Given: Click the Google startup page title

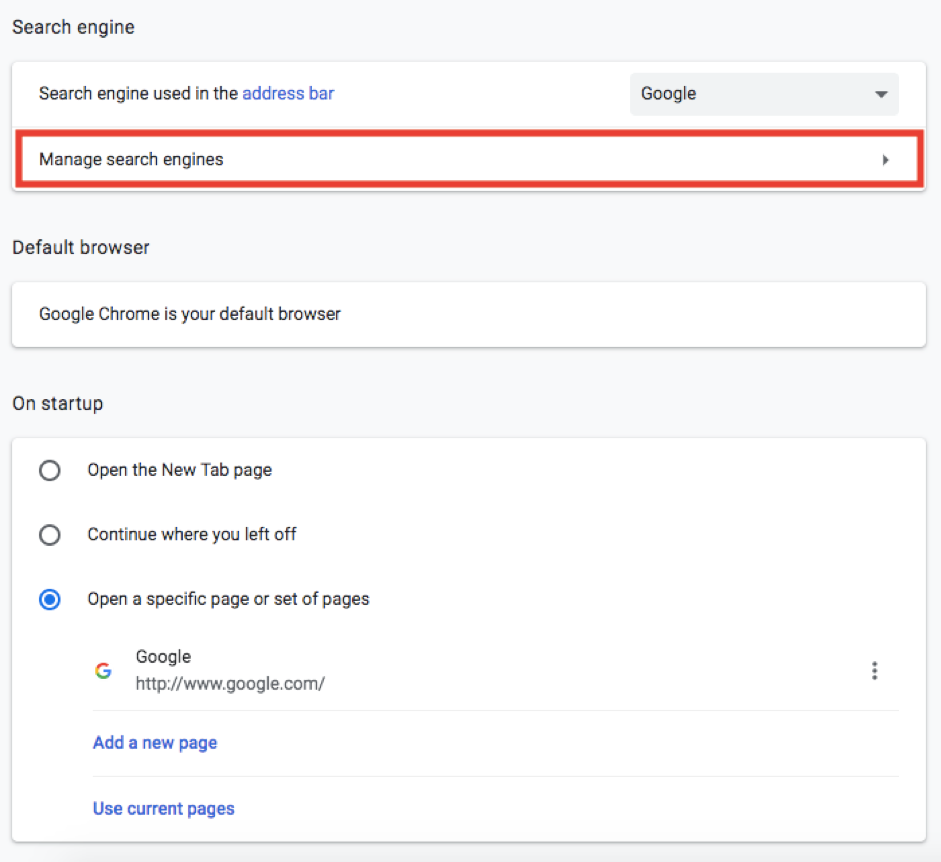Looking at the screenshot, I should coord(163,657).
